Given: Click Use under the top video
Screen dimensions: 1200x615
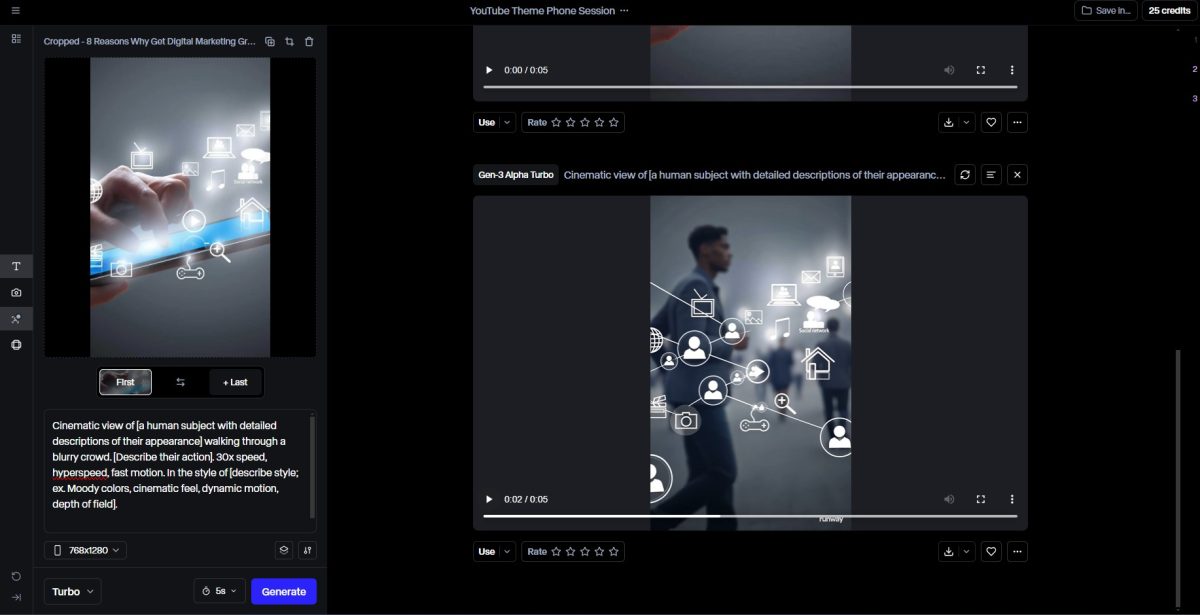Looking at the screenshot, I should coord(487,122).
